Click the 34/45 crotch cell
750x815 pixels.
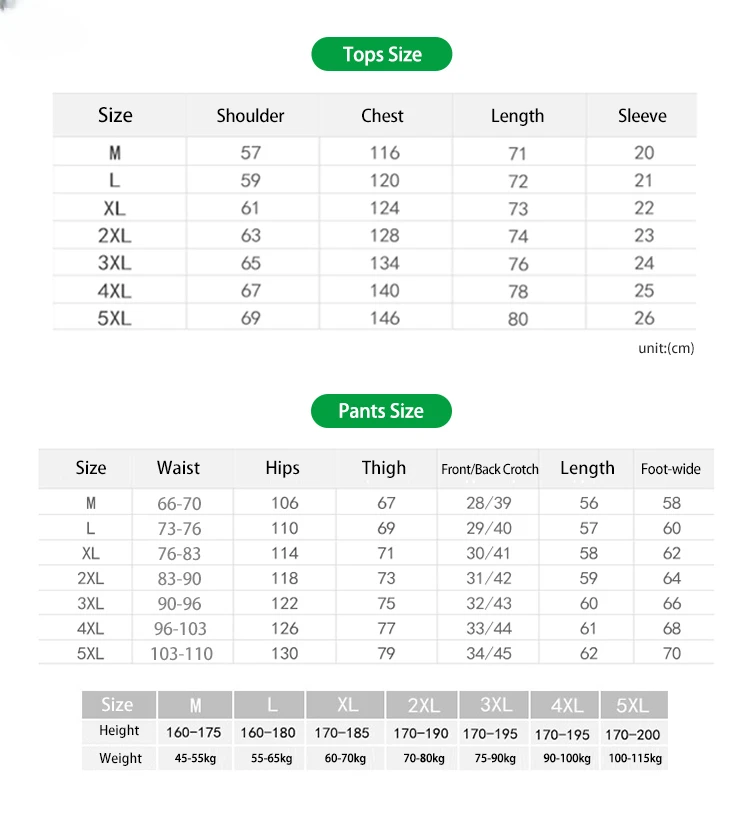click(x=489, y=653)
